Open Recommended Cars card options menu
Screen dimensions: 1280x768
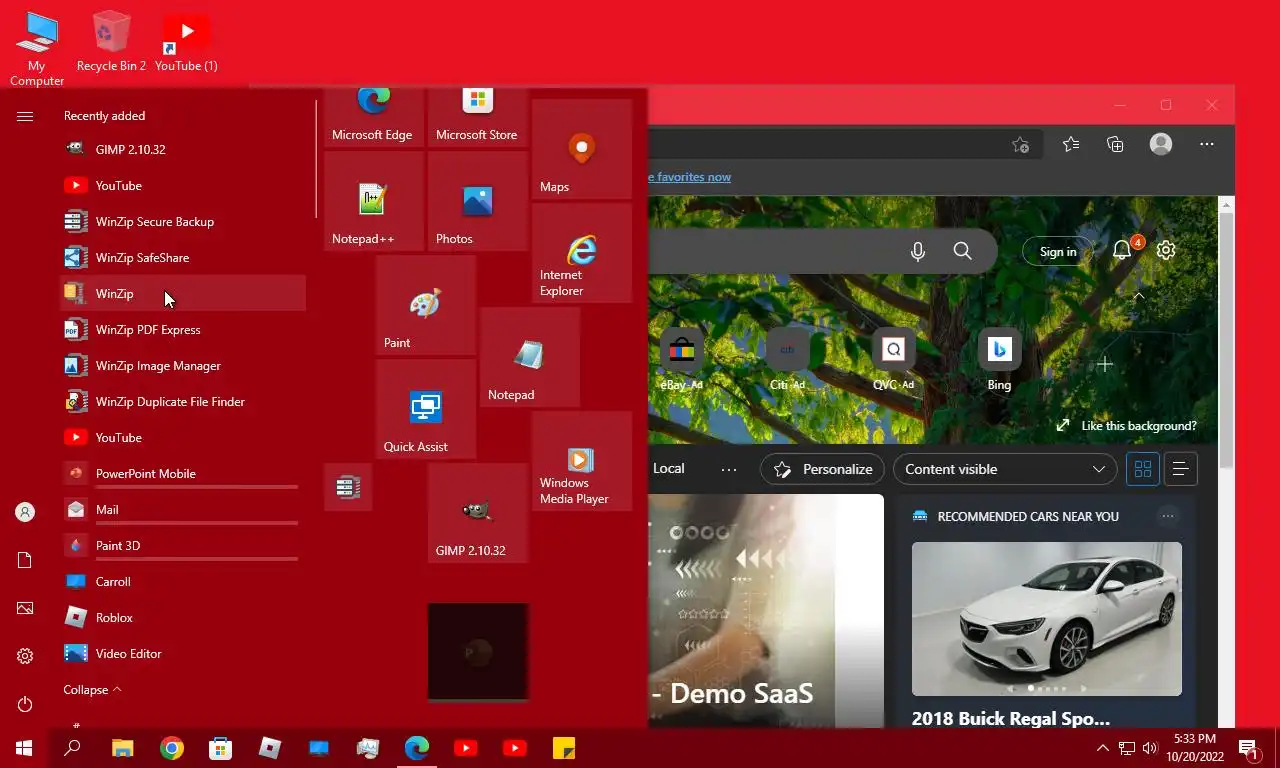click(x=1167, y=516)
